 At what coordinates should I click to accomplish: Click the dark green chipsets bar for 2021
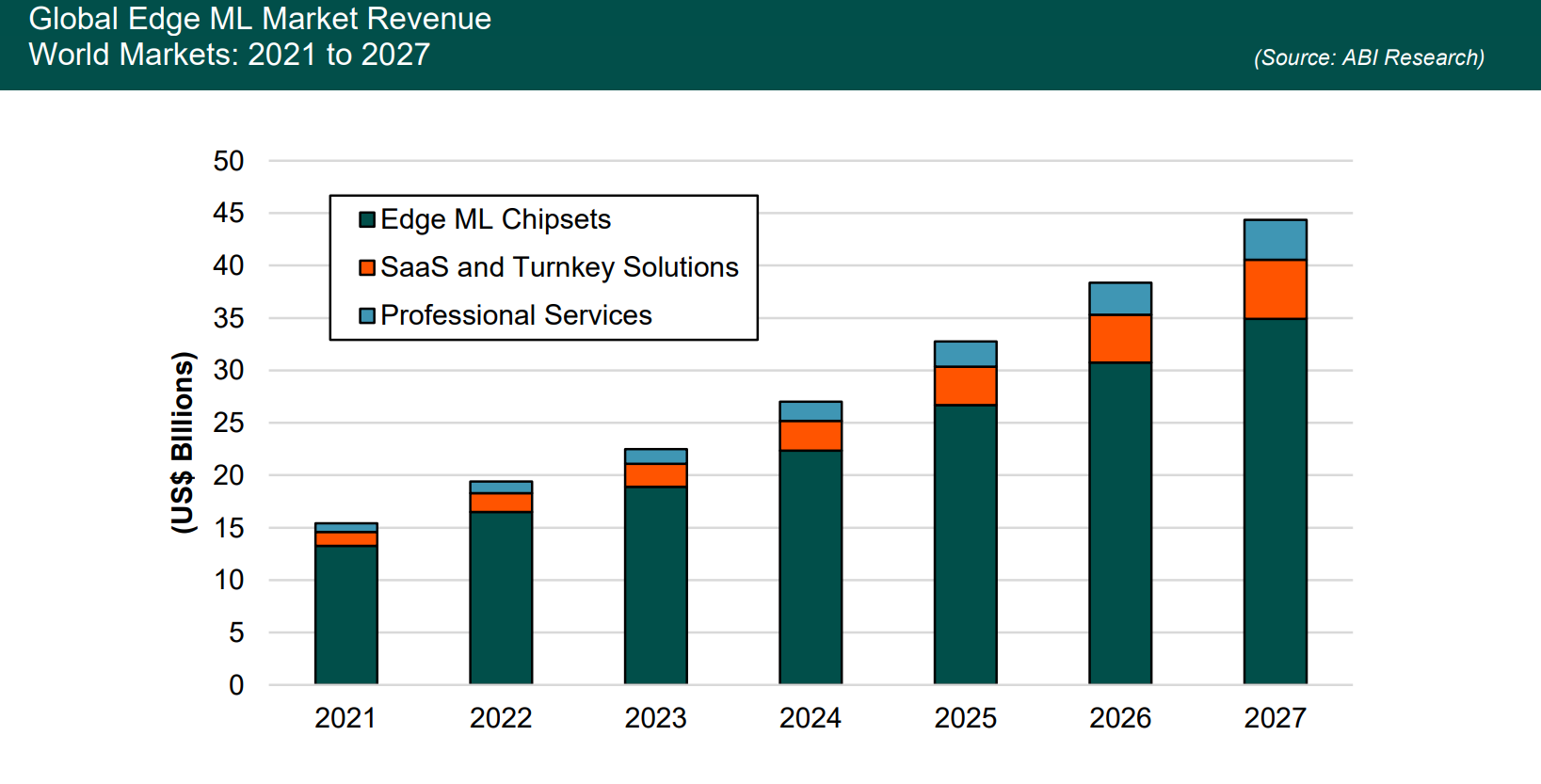[345, 614]
